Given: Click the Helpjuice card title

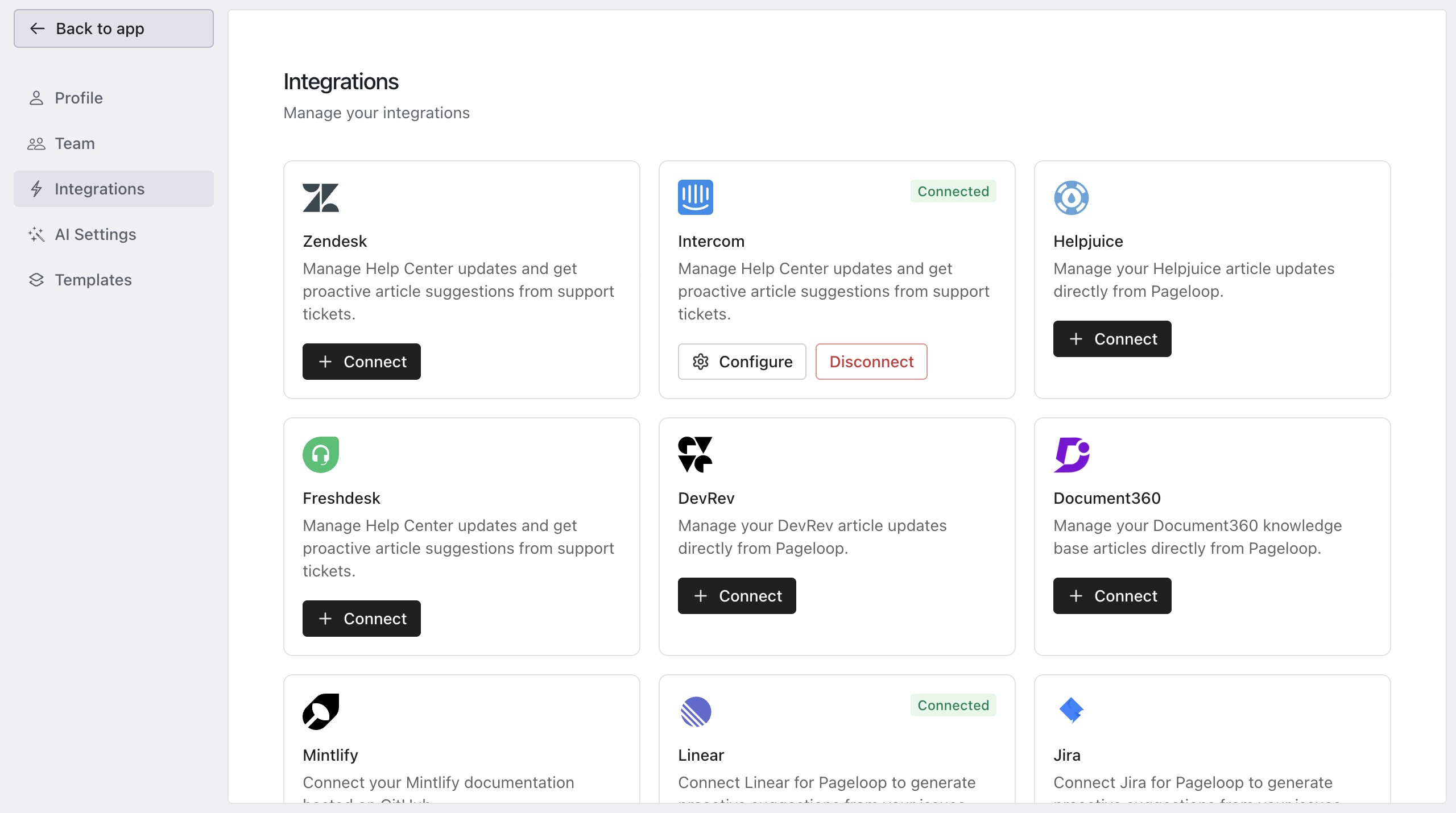Looking at the screenshot, I should pyautogui.click(x=1088, y=241).
